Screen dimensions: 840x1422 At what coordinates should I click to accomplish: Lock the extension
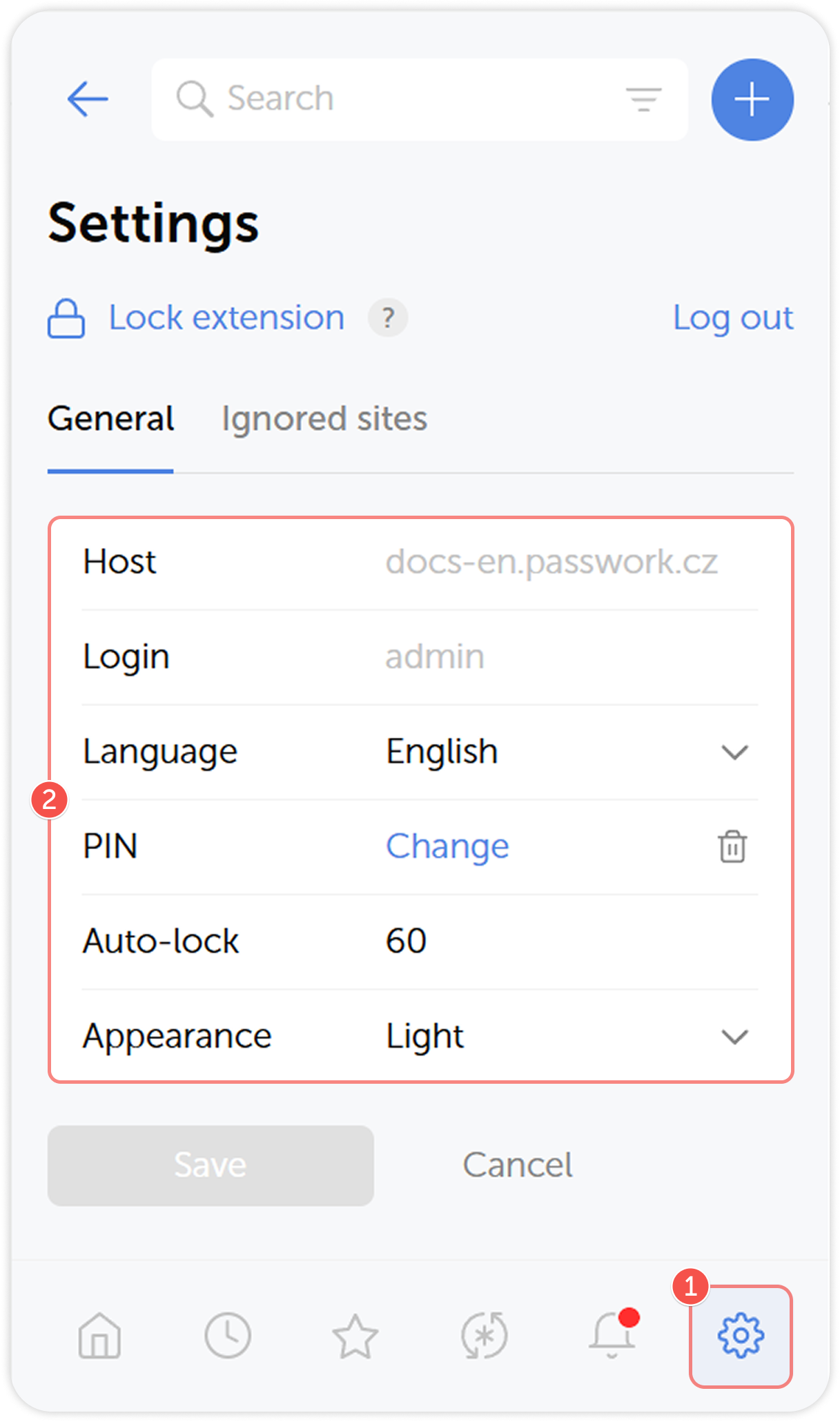[226, 318]
